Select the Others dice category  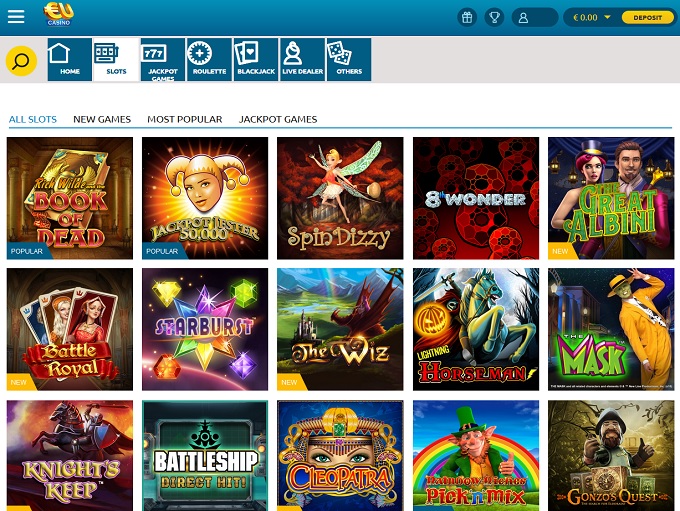point(348,59)
